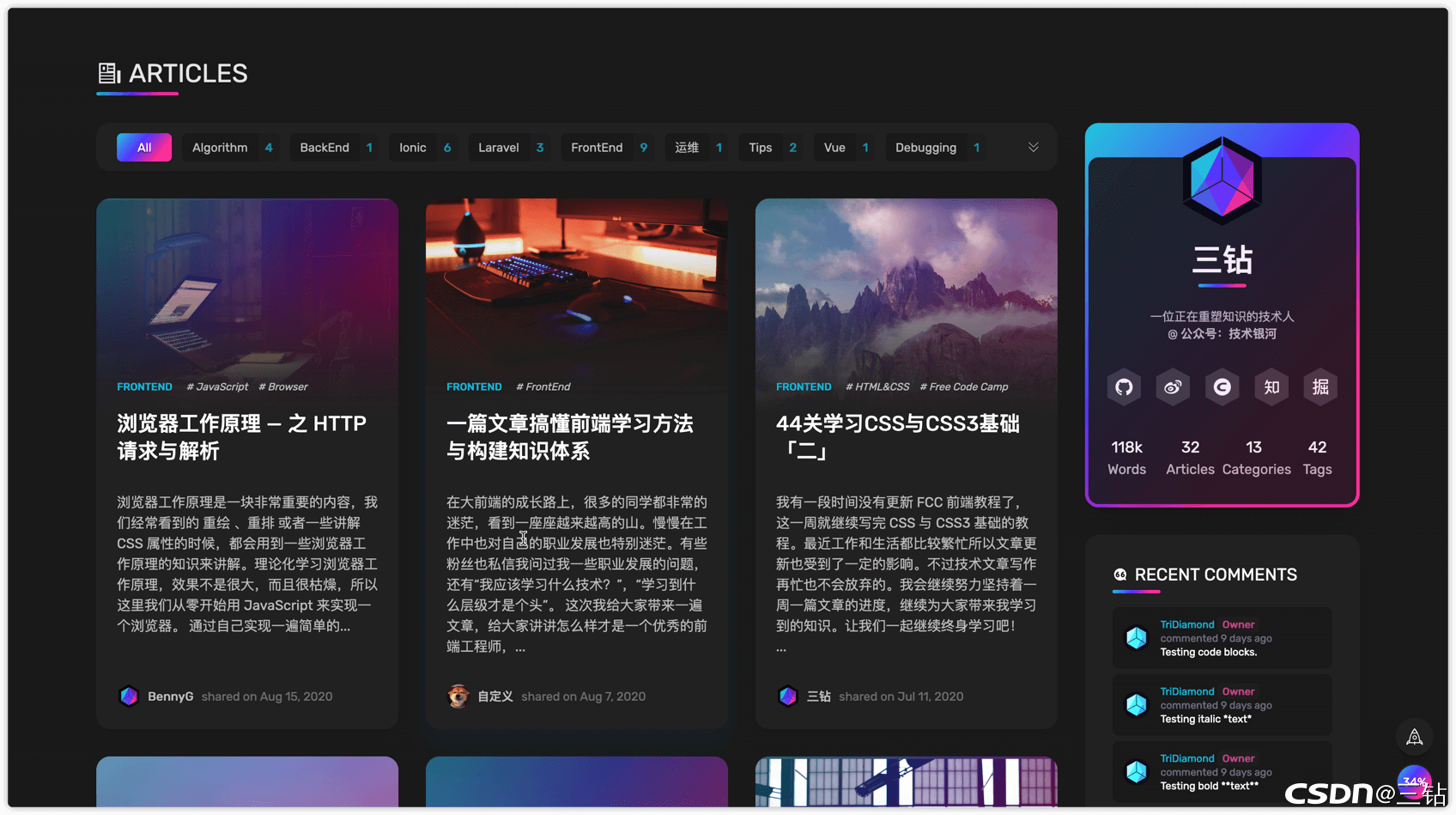Click the rocket back-to-top icon
1456x815 pixels.
1415,737
